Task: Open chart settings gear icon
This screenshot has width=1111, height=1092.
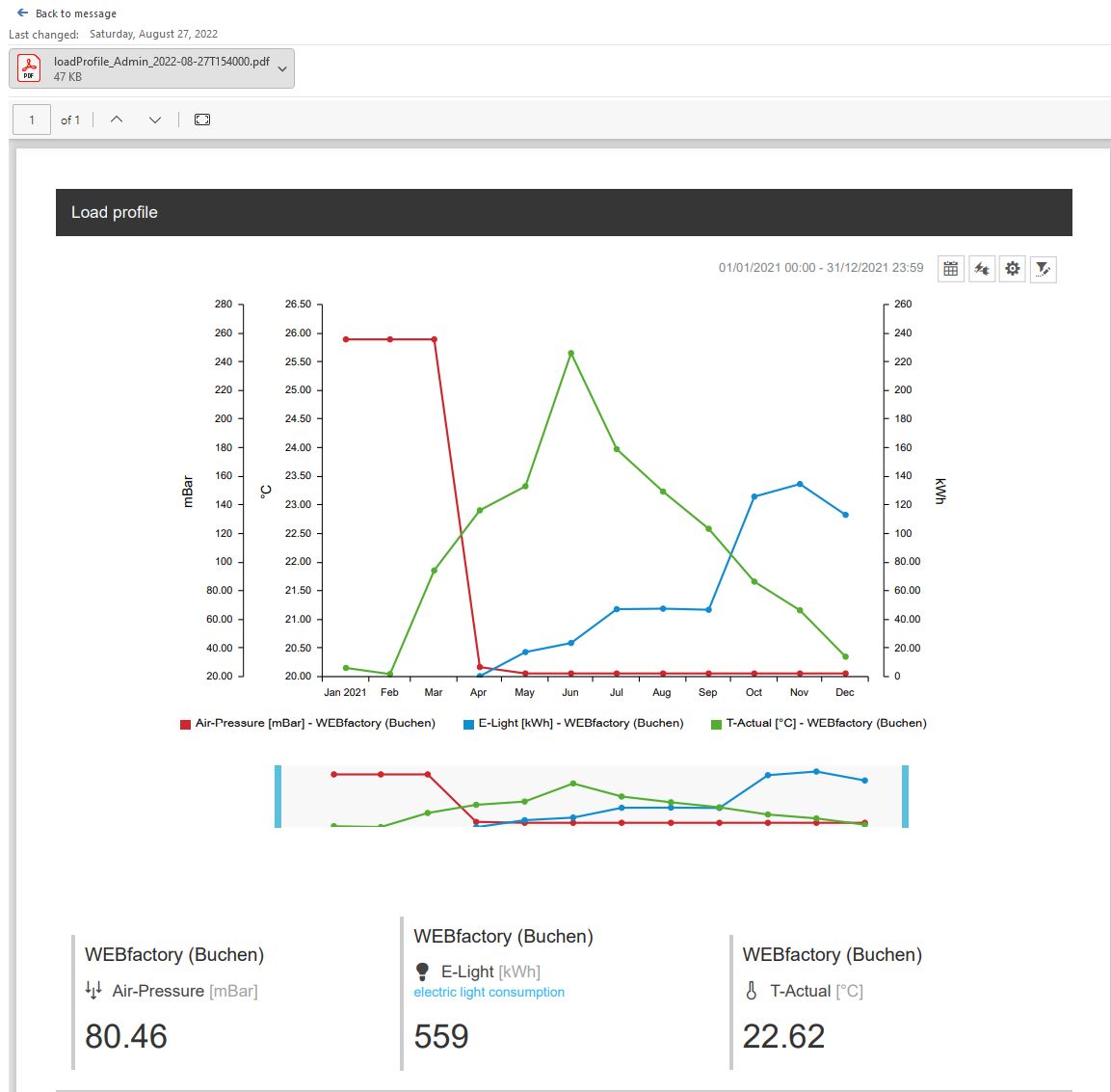Action: tap(1013, 269)
